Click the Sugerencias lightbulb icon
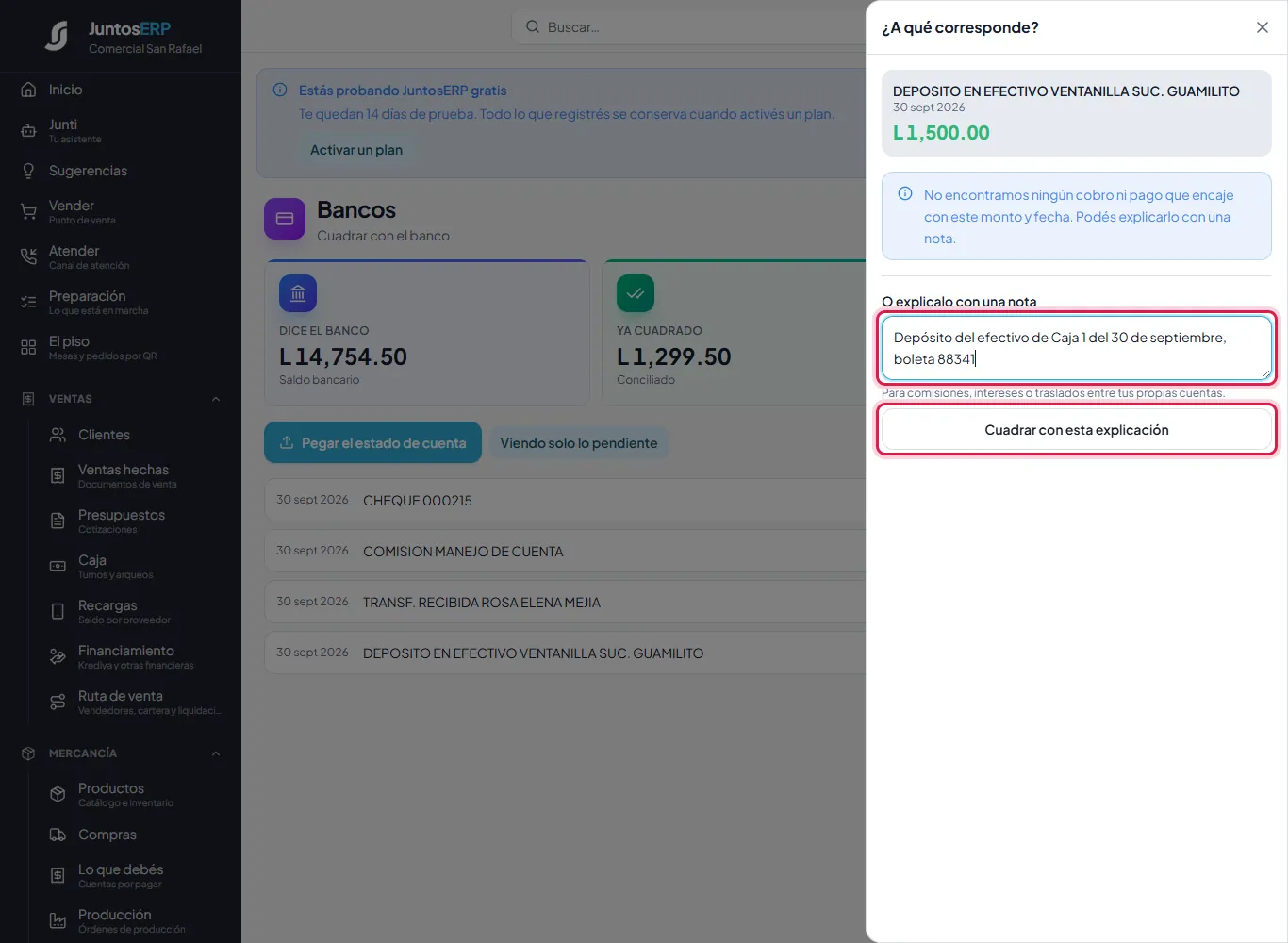Viewport: 1288px width, 943px height. pyautogui.click(x=28, y=171)
